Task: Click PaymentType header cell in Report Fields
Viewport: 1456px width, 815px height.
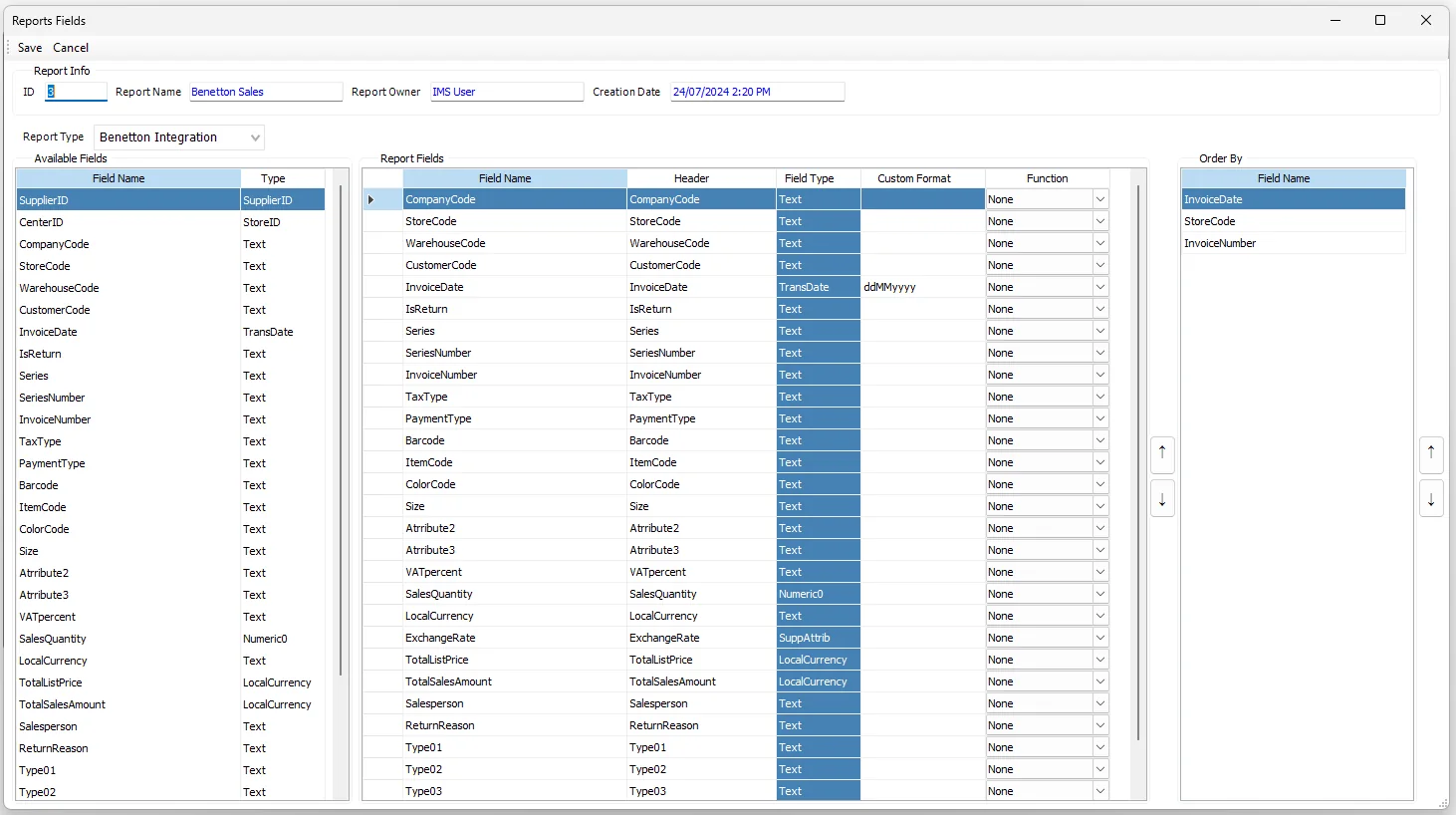Action: pos(701,418)
